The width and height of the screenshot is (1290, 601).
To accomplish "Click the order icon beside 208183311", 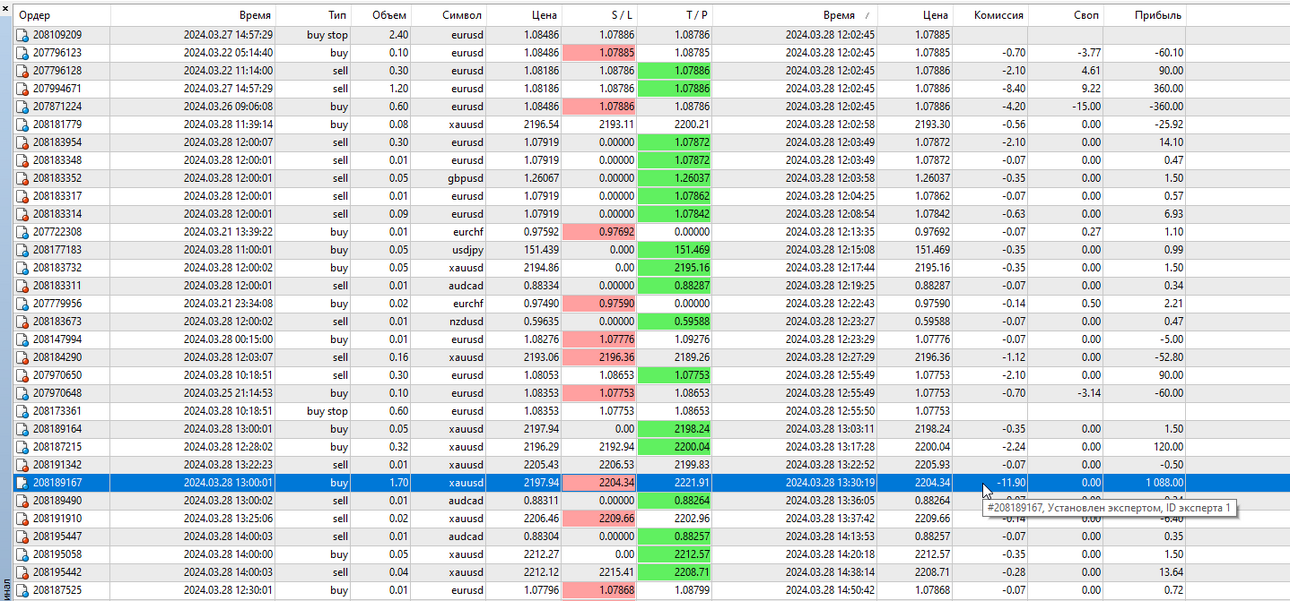I will click(x=23, y=286).
